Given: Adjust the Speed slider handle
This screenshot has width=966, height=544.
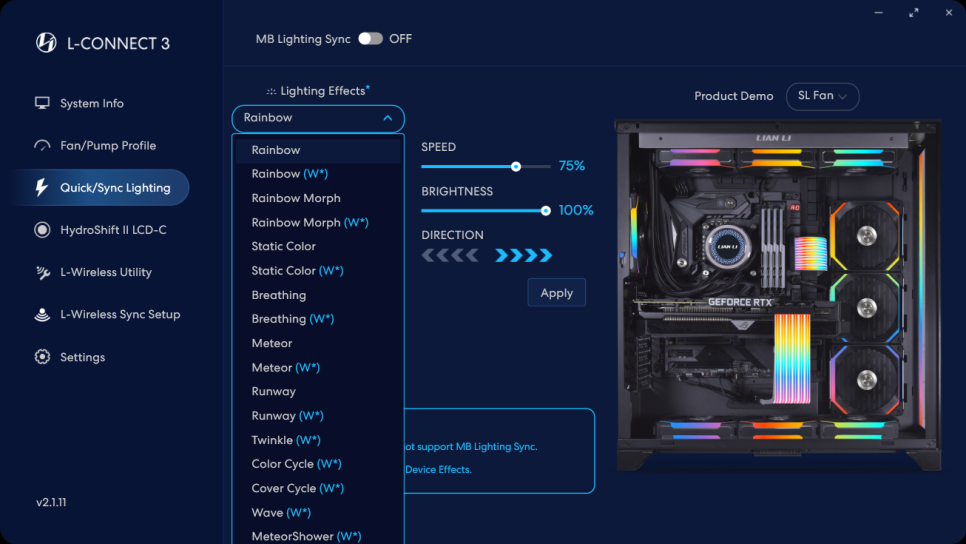Looking at the screenshot, I should click(x=516, y=167).
